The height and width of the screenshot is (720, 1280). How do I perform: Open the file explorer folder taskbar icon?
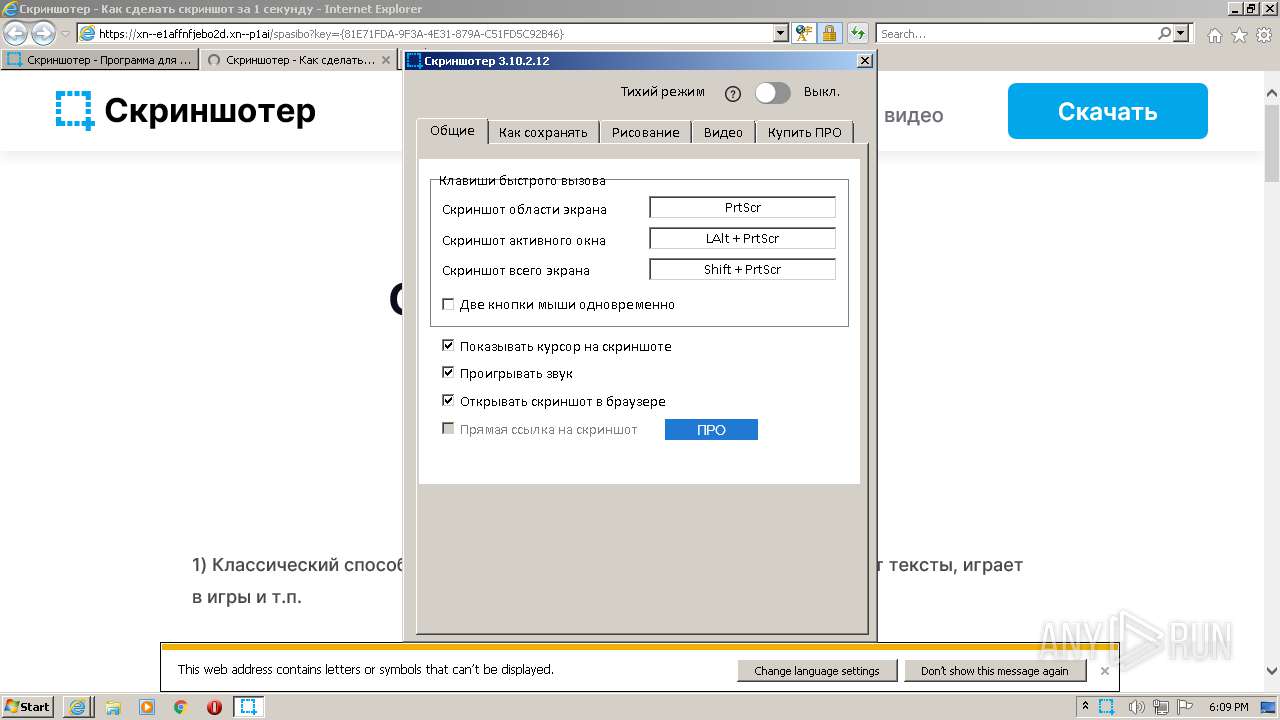pyautogui.click(x=113, y=707)
